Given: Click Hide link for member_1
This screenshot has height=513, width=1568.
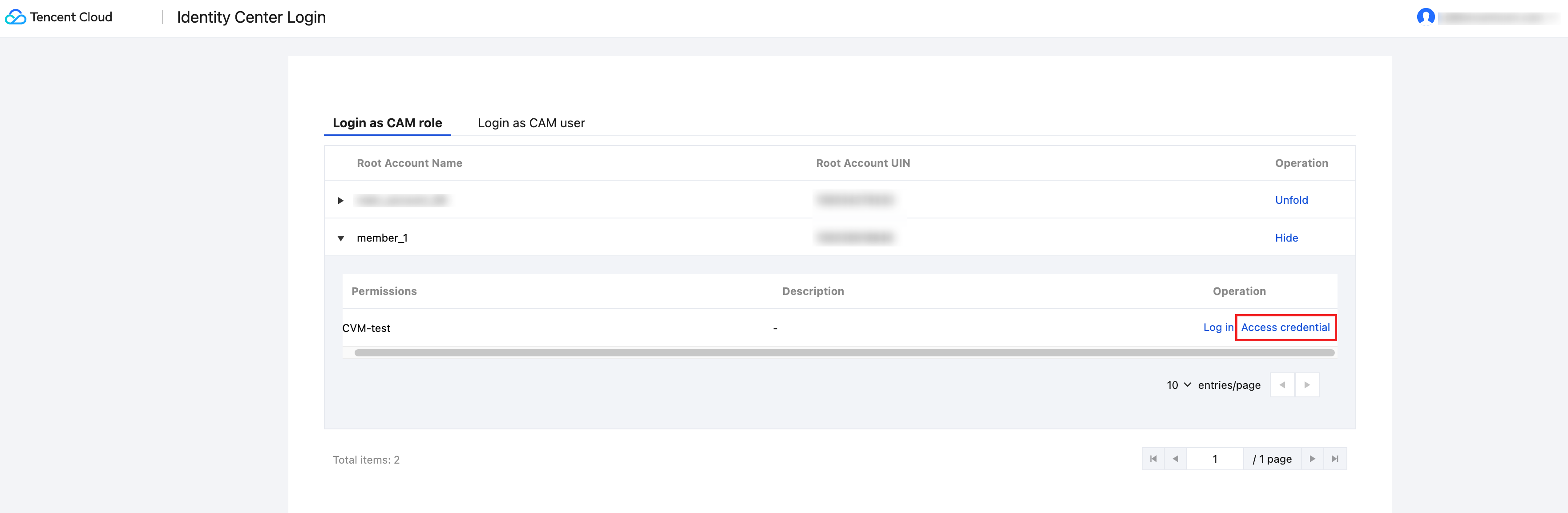Looking at the screenshot, I should coord(1286,238).
